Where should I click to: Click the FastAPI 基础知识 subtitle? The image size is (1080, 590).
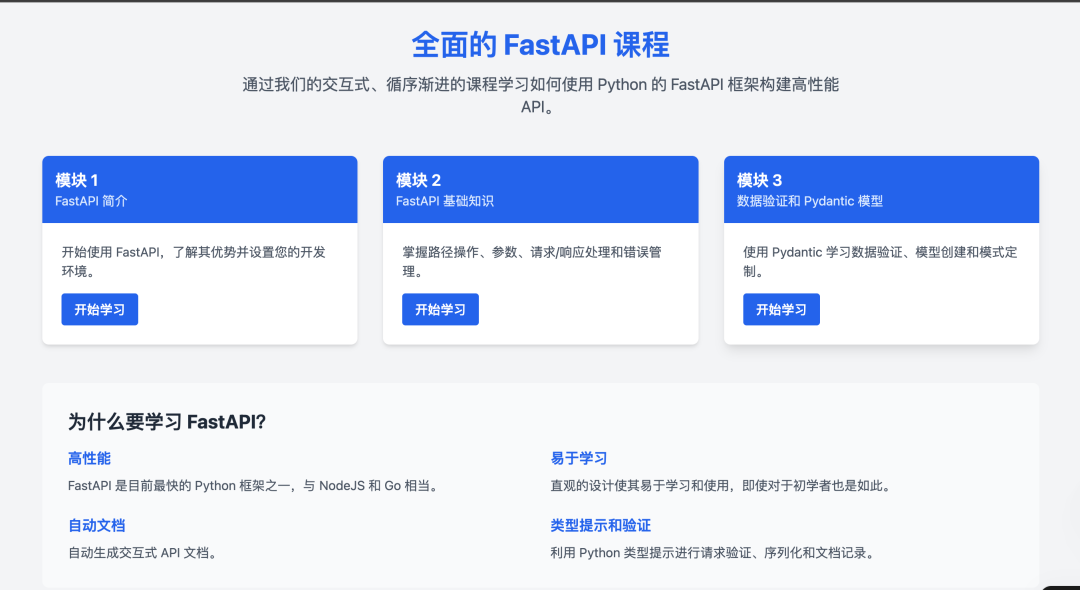coord(444,201)
